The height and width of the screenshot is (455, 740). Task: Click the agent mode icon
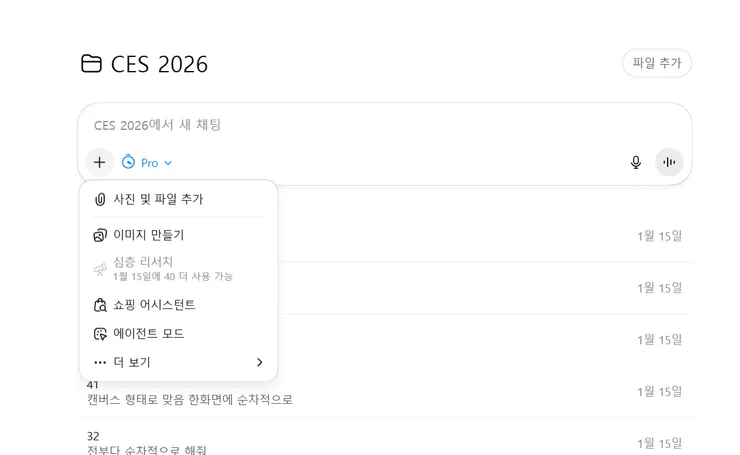click(100, 333)
